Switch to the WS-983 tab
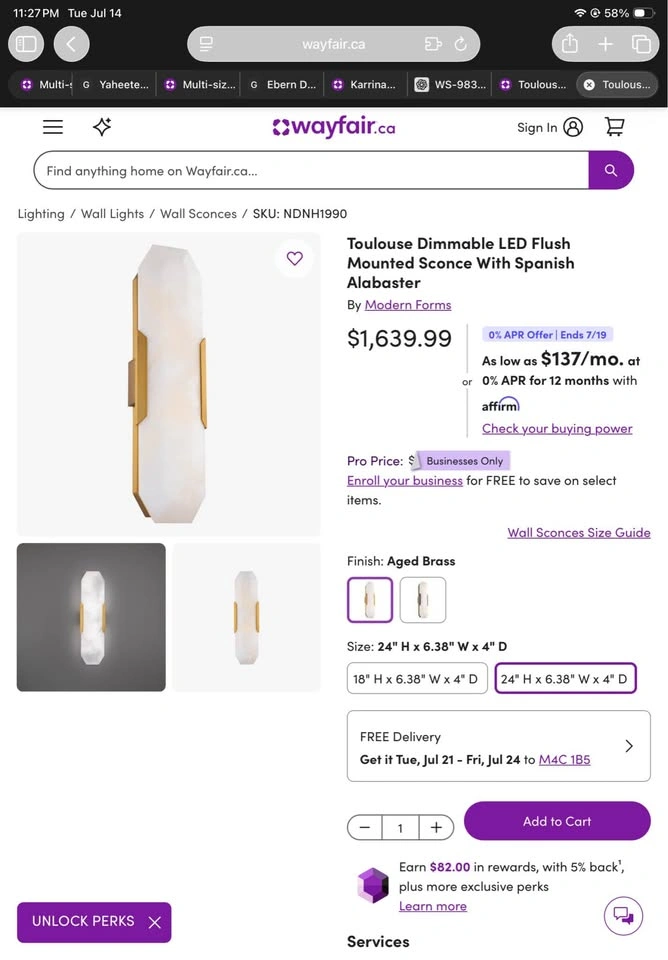 coord(451,84)
